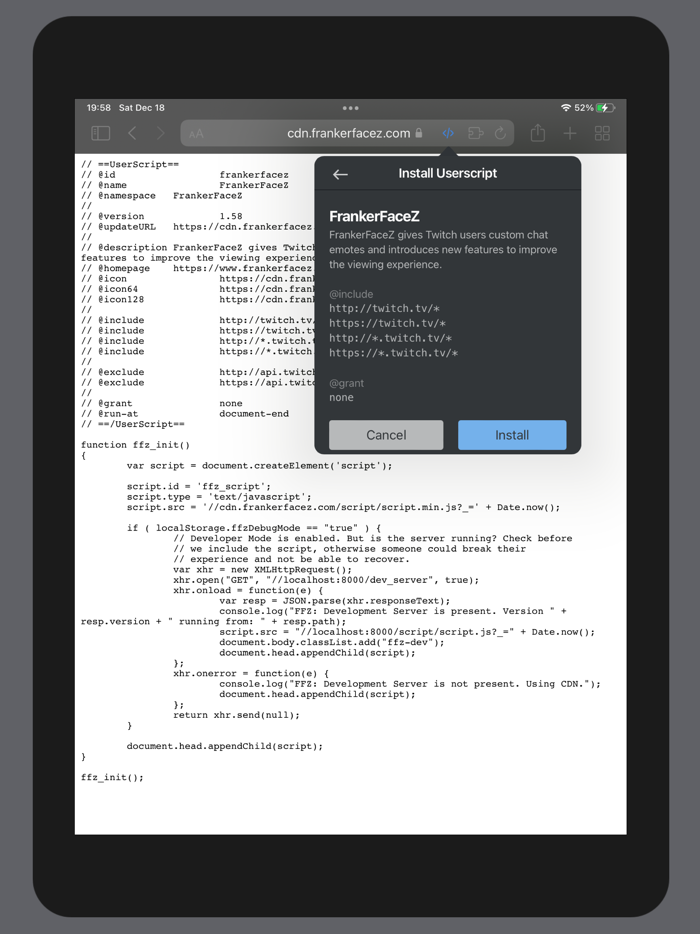Tap the FrankerFaceZ title in the popup
Screen dimensions: 700x934
pyautogui.click(x=374, y=216)
